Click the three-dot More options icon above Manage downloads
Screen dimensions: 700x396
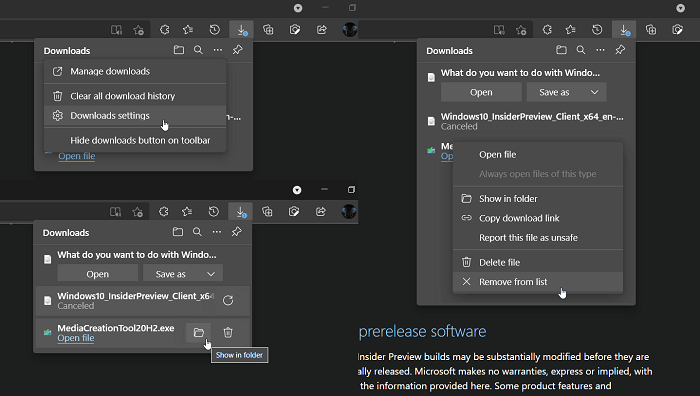218,50
